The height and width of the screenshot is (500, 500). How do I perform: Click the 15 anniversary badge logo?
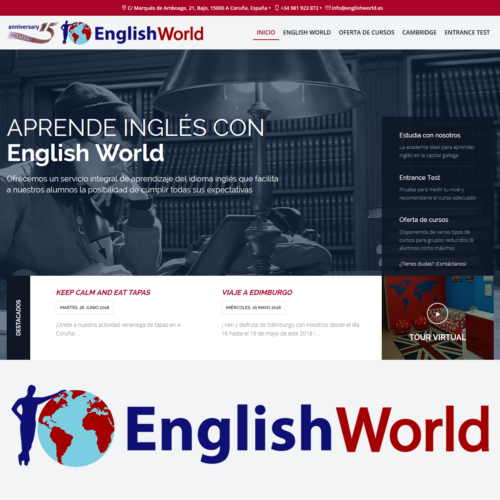pyautogui.click(x=32, y=32)
